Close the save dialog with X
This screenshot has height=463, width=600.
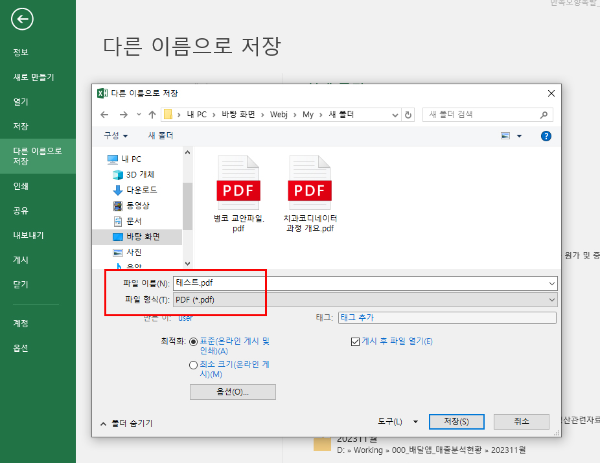pyautogui.click(x=551, y=93)
